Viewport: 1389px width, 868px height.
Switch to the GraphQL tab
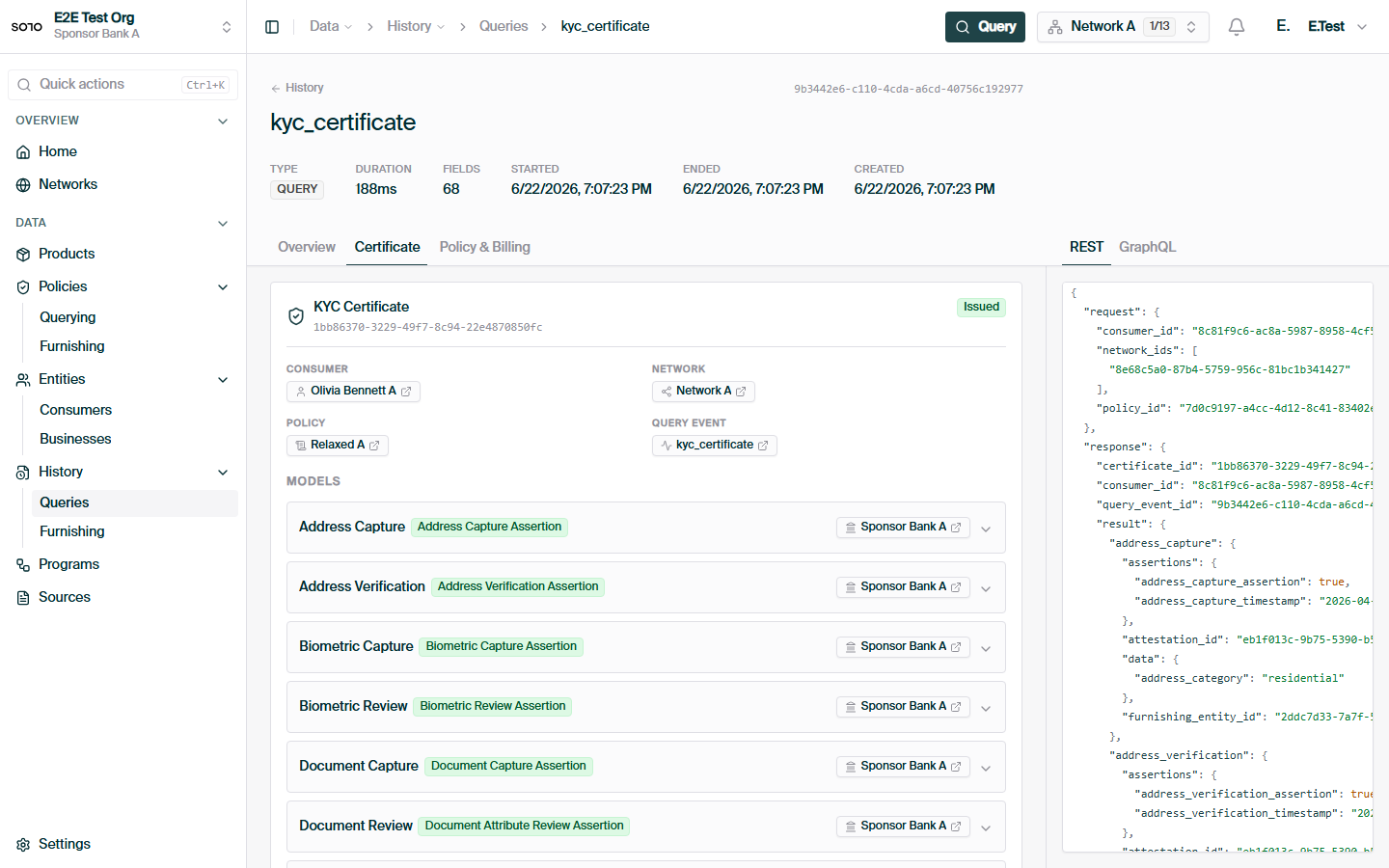pos(1147,247)
